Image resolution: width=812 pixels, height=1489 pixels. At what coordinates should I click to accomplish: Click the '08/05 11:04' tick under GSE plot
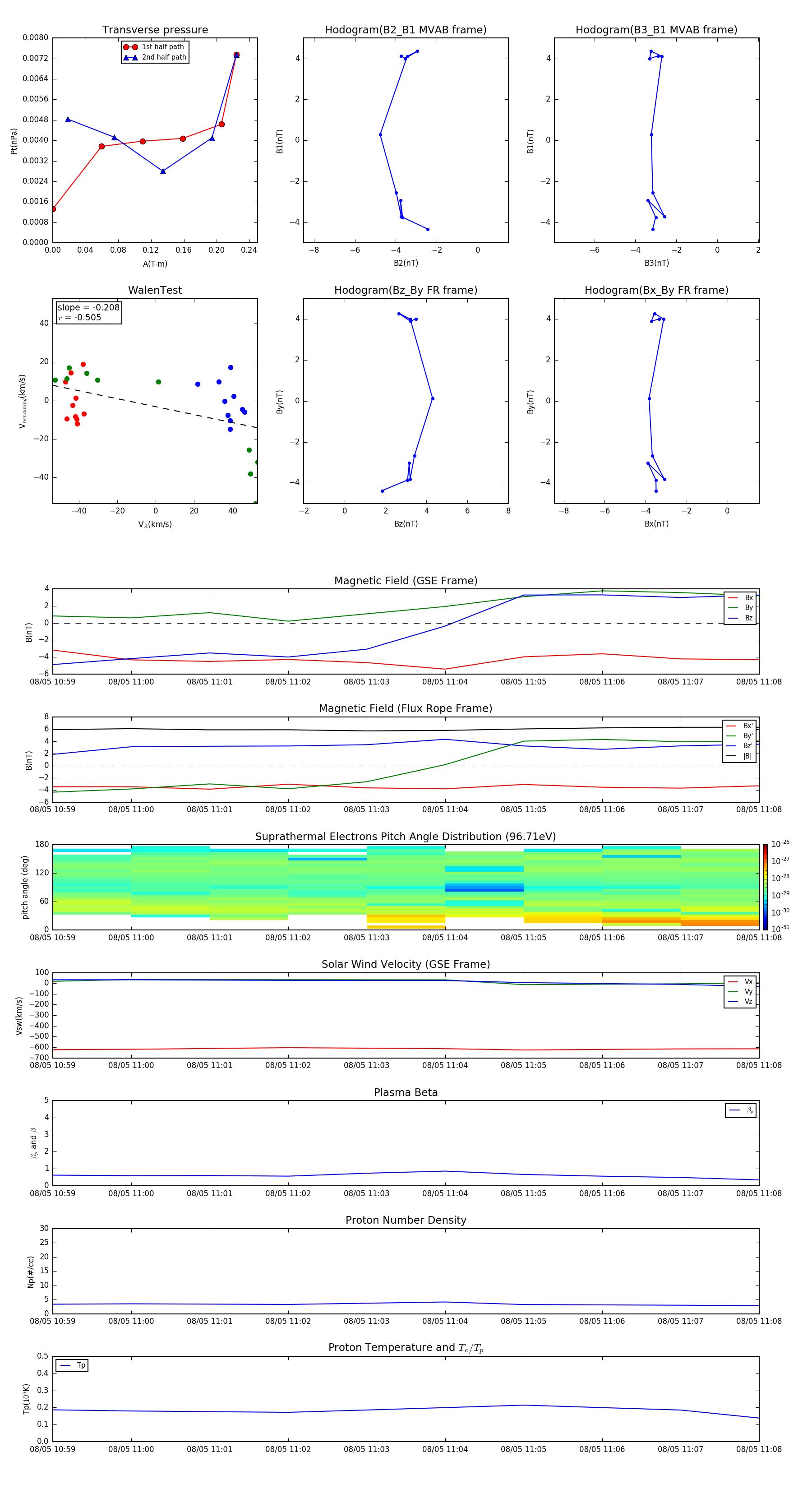(x=445, y=682)
